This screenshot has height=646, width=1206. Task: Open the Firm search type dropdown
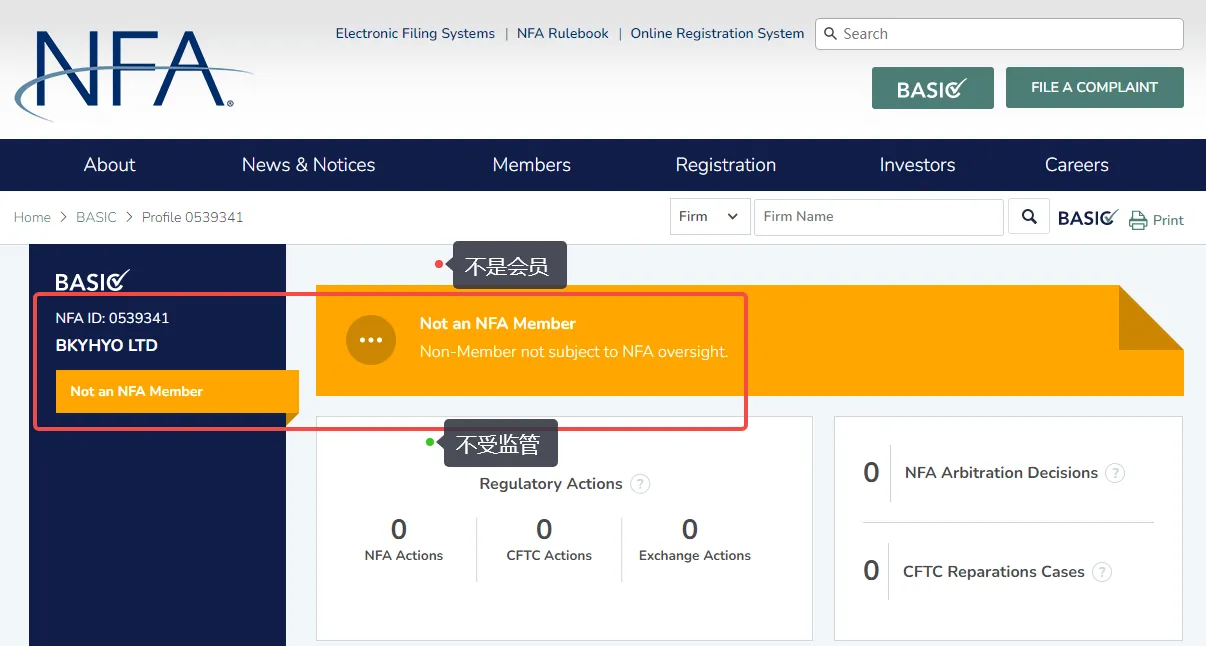point(710,217)
